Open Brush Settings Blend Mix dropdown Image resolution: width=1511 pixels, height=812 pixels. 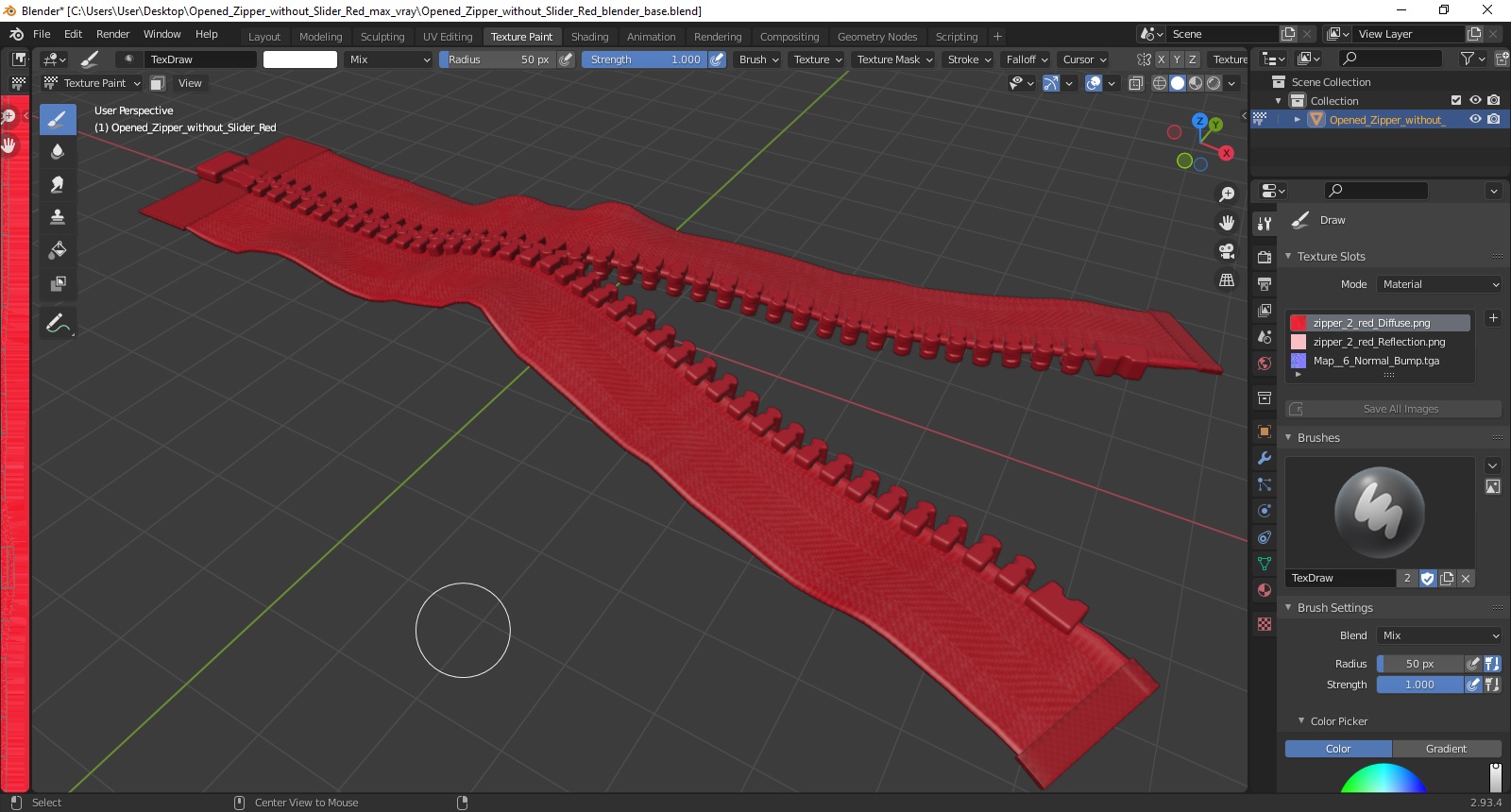click(1438, 635)
